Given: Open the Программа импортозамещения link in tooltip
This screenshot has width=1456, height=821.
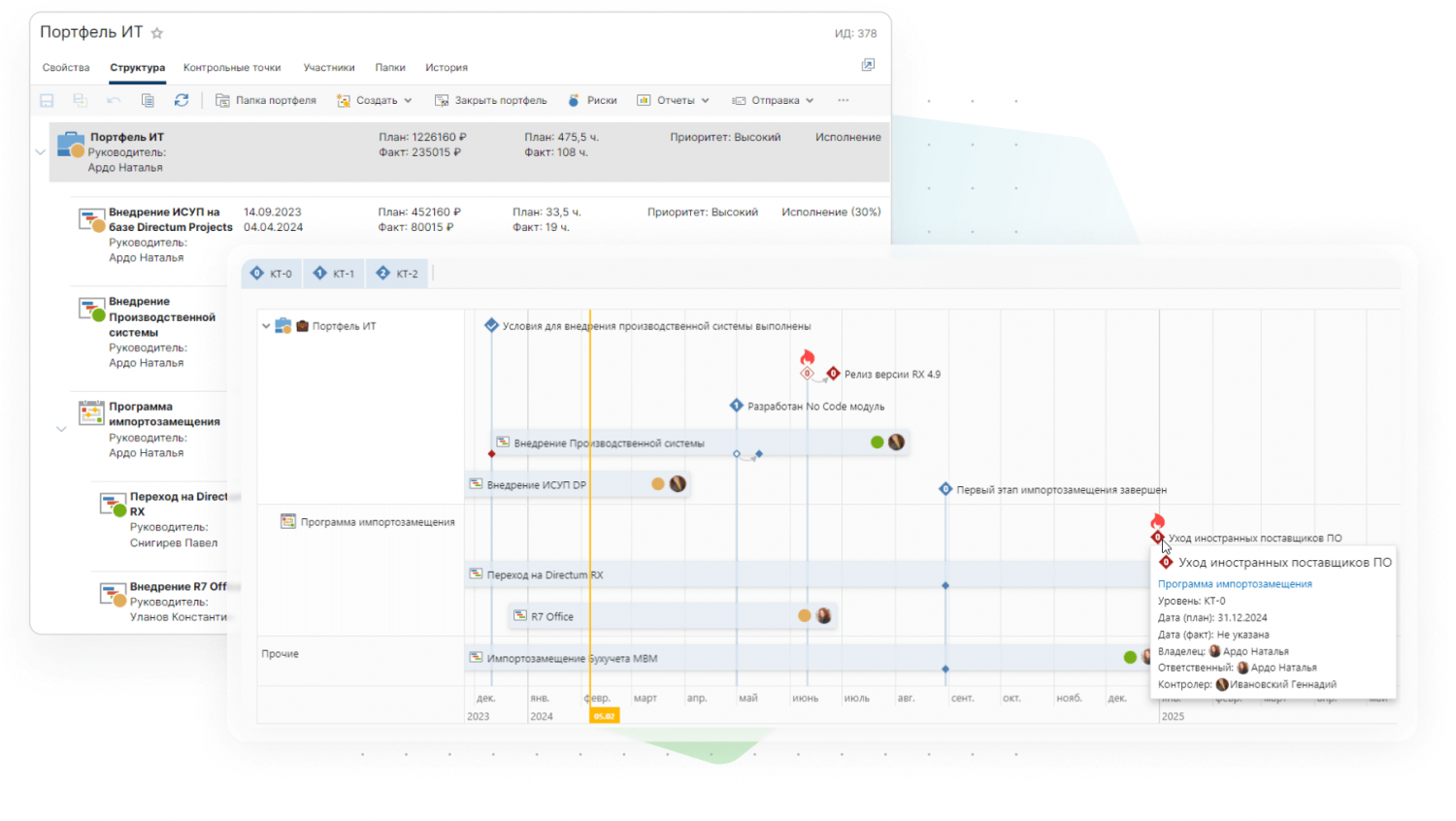Looking at the screenshot, I should [1235, 584].
